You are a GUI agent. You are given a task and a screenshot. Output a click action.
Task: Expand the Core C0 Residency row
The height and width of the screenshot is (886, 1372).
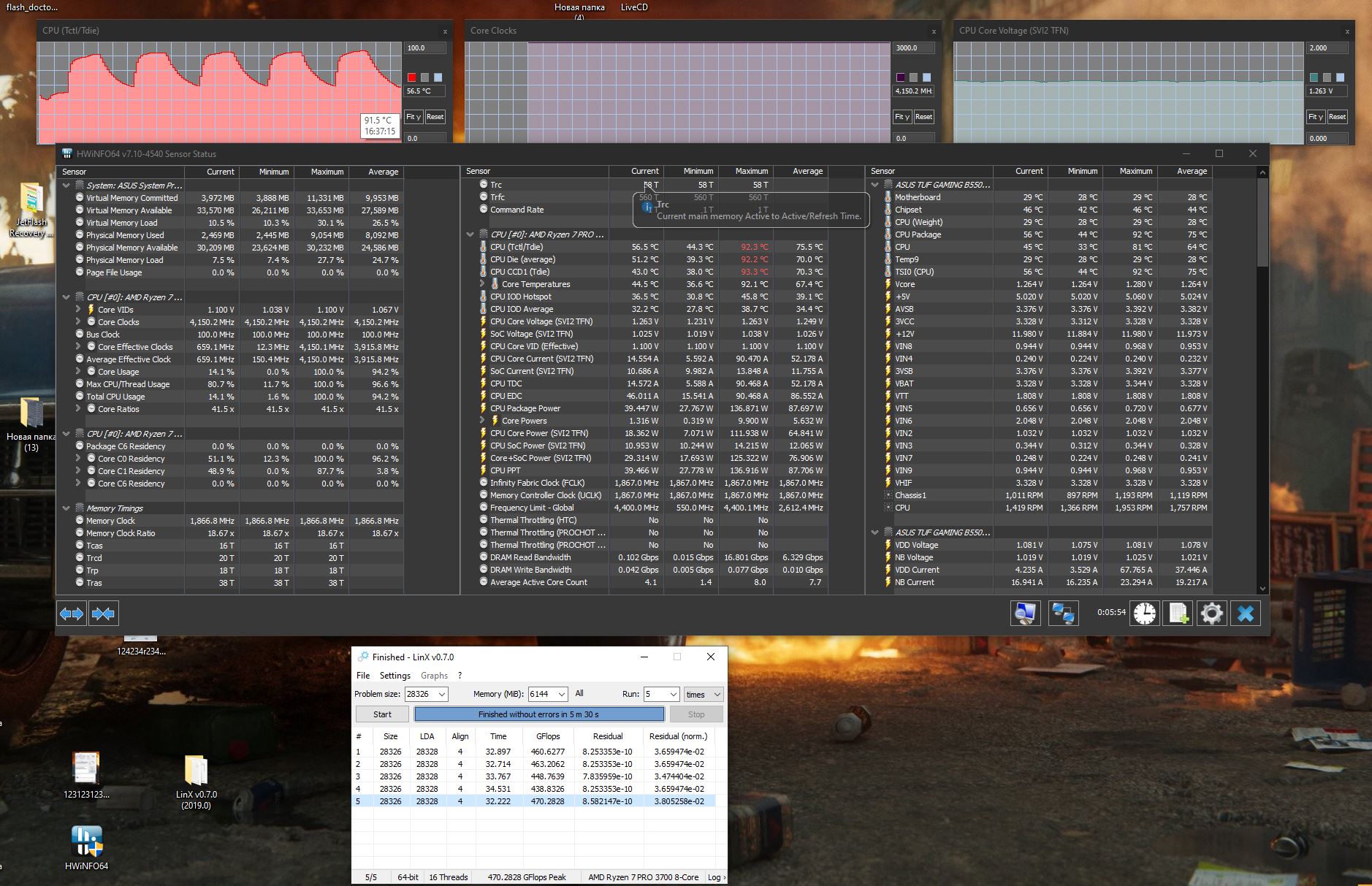78,459
